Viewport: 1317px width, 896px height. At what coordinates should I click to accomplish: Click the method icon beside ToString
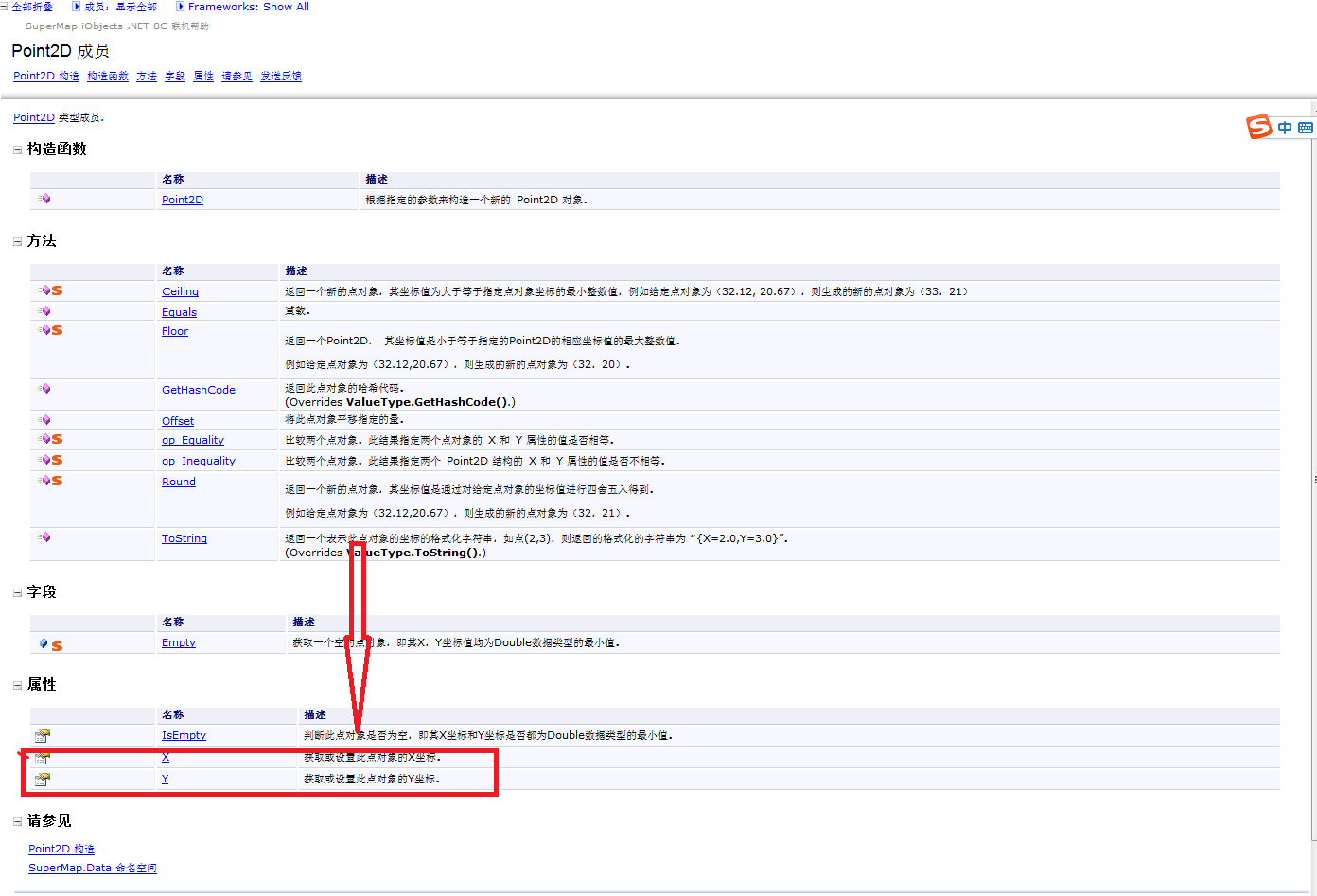coord(44,537)
